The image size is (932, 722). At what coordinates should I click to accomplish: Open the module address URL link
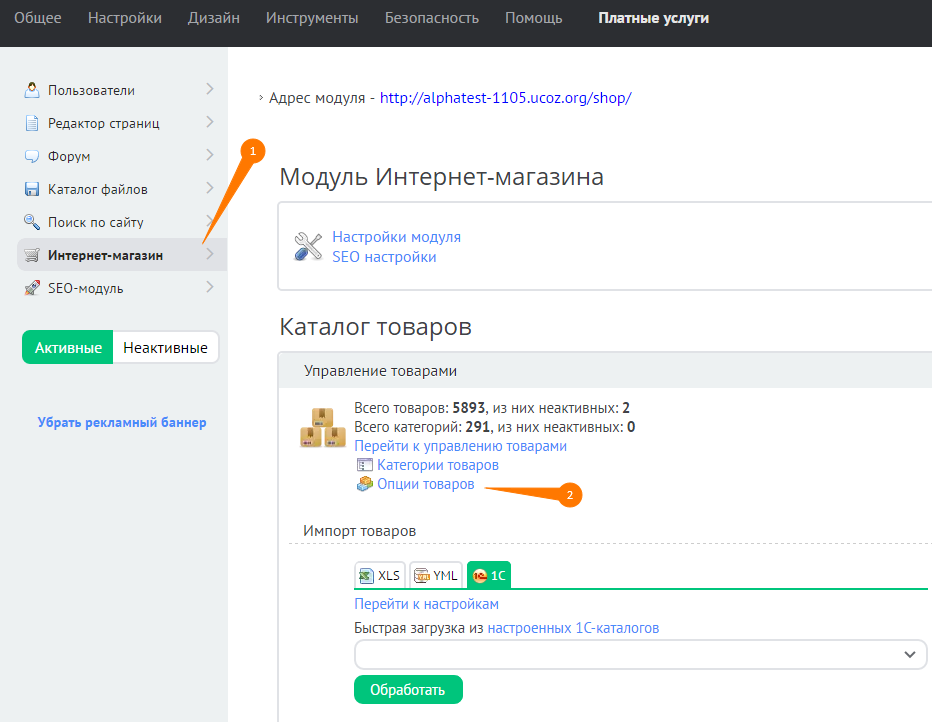coord(505,98)
